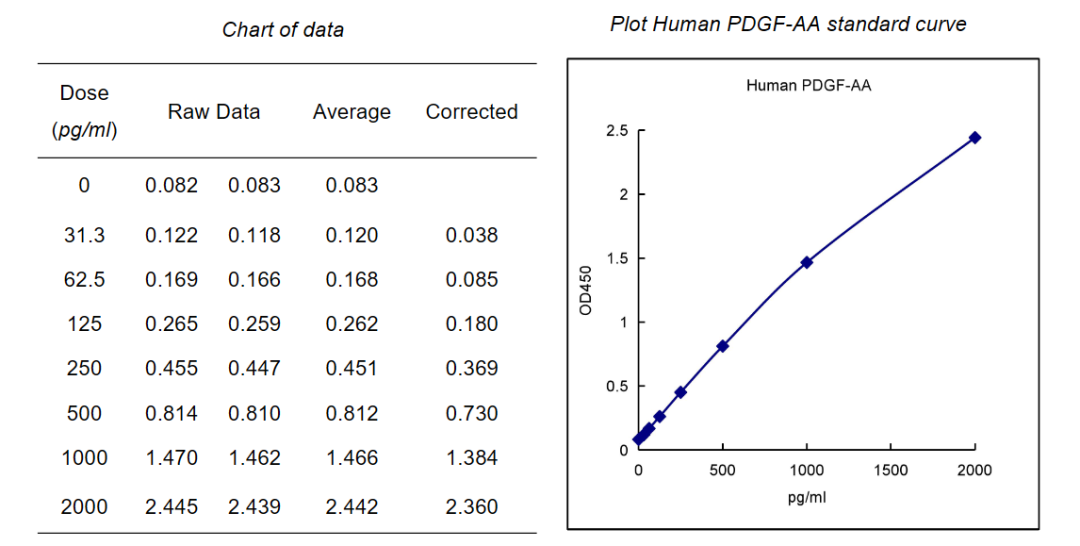Viewport: 1080px width, 546px height.
Task: Click the raw data value 0.814
Action: pyautogui.click(x=171, y=413)
